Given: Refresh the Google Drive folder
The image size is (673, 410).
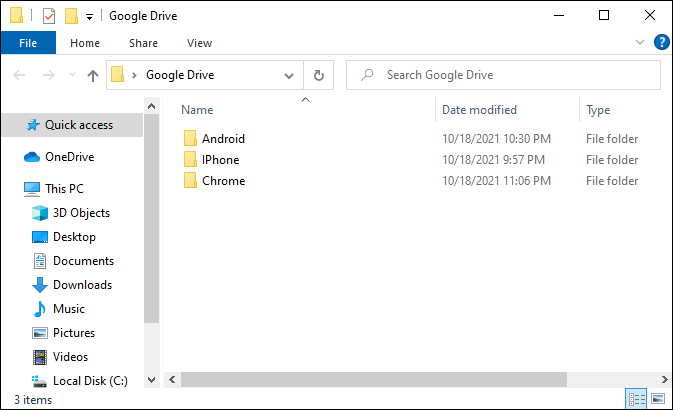Looking at the screenshot, I should [x=318, y=76].
